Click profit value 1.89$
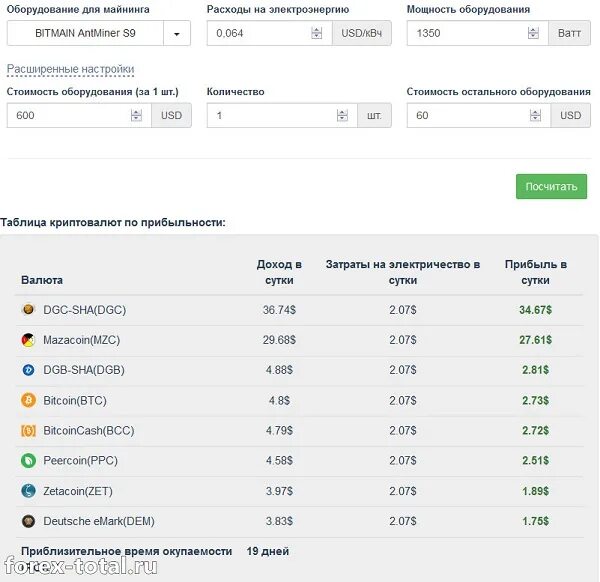The width and height of the screenshot is (600, 582). pyautogui.click(x=536, y=491)
